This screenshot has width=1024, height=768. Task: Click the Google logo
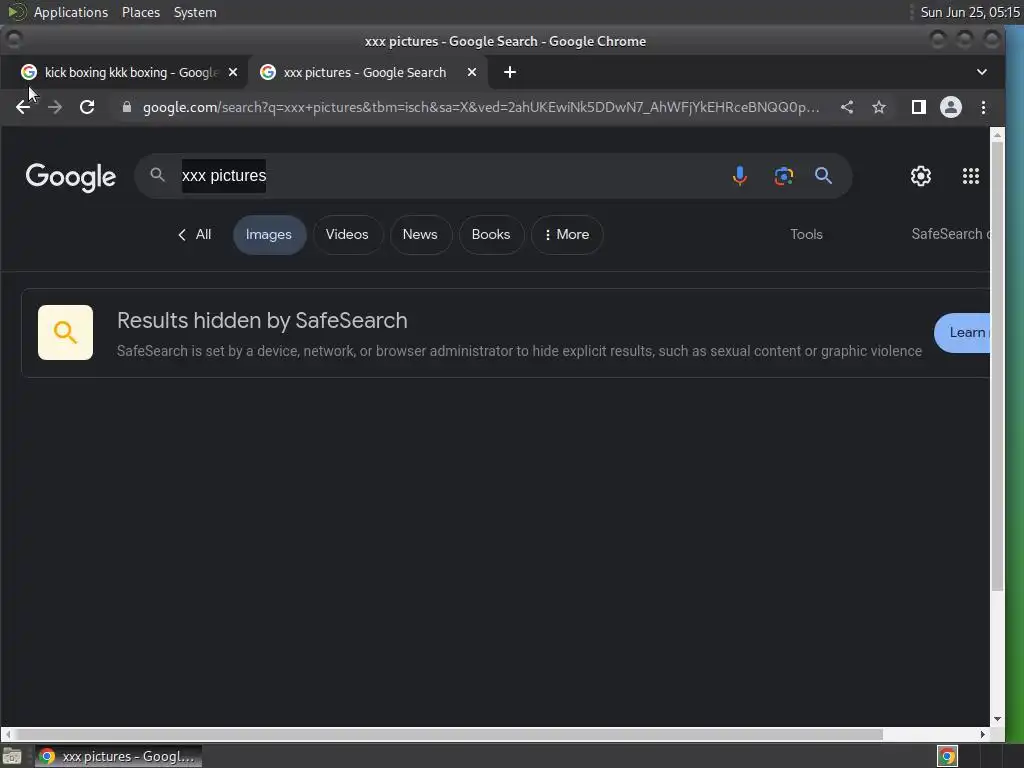coord(71,176)
